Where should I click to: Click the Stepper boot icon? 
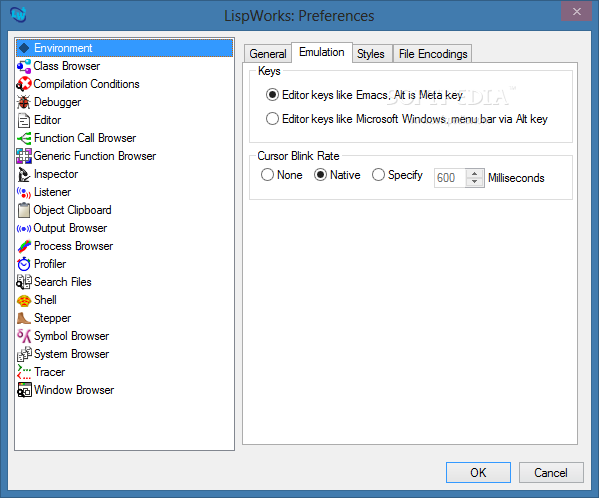pyautogui.click(x=24, y=318)
